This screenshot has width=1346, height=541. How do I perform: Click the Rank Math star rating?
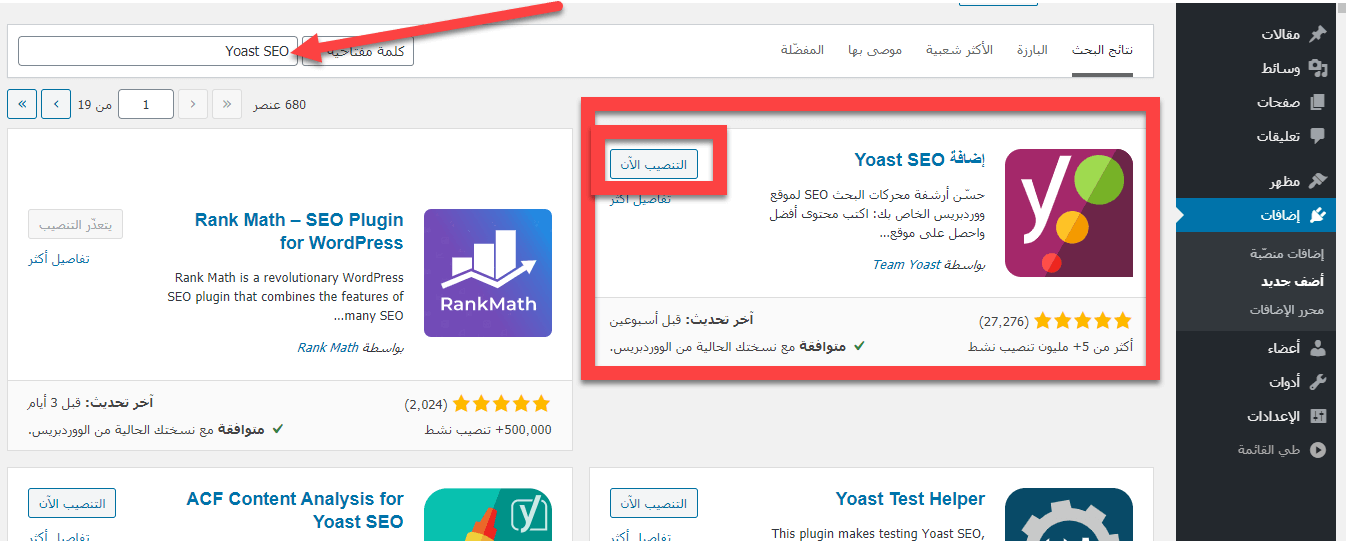[501, 404]
